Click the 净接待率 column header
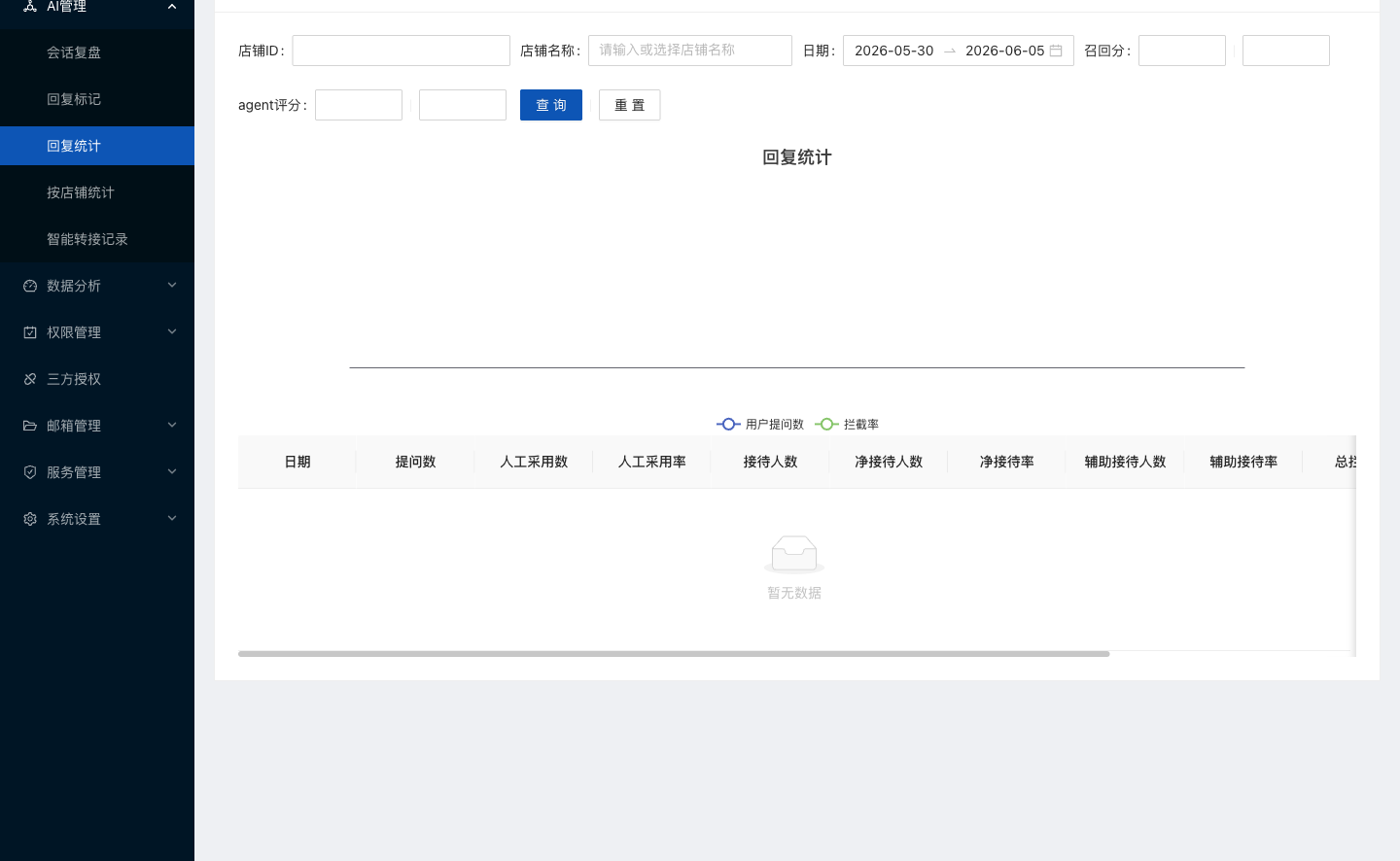 [x=1007, y=462]
